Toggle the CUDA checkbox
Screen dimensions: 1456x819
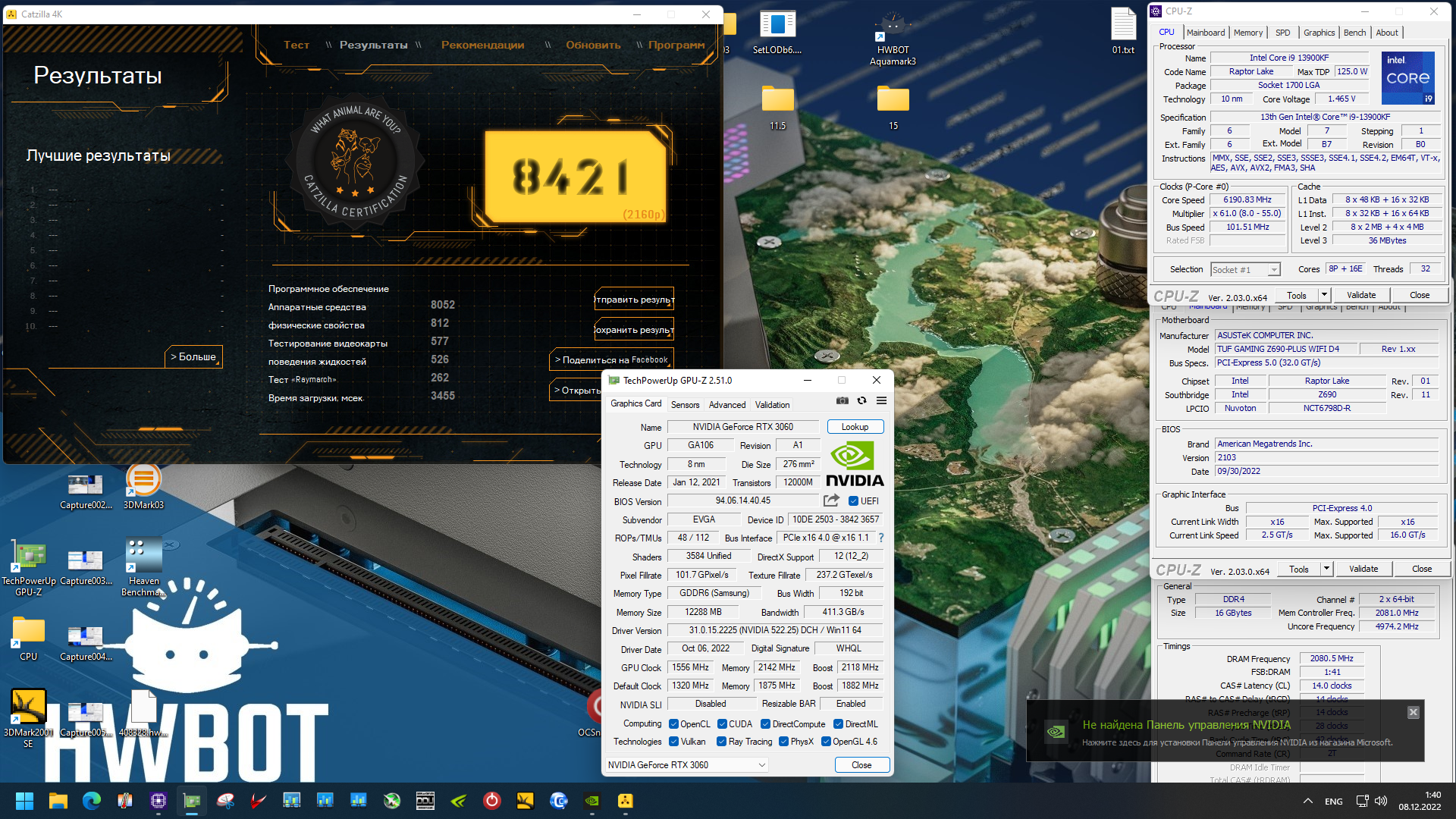[x=722, y=724]
